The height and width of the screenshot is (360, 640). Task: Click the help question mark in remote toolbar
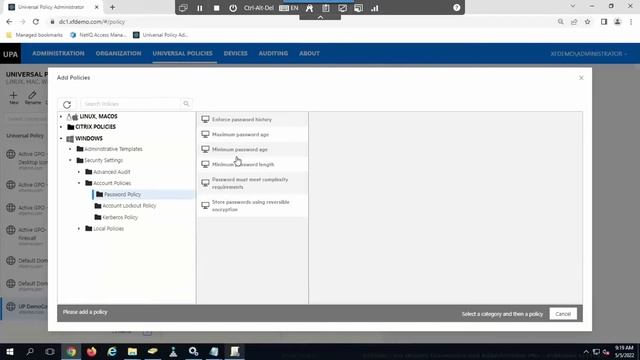pyautogui.click(x=456, y=8)
